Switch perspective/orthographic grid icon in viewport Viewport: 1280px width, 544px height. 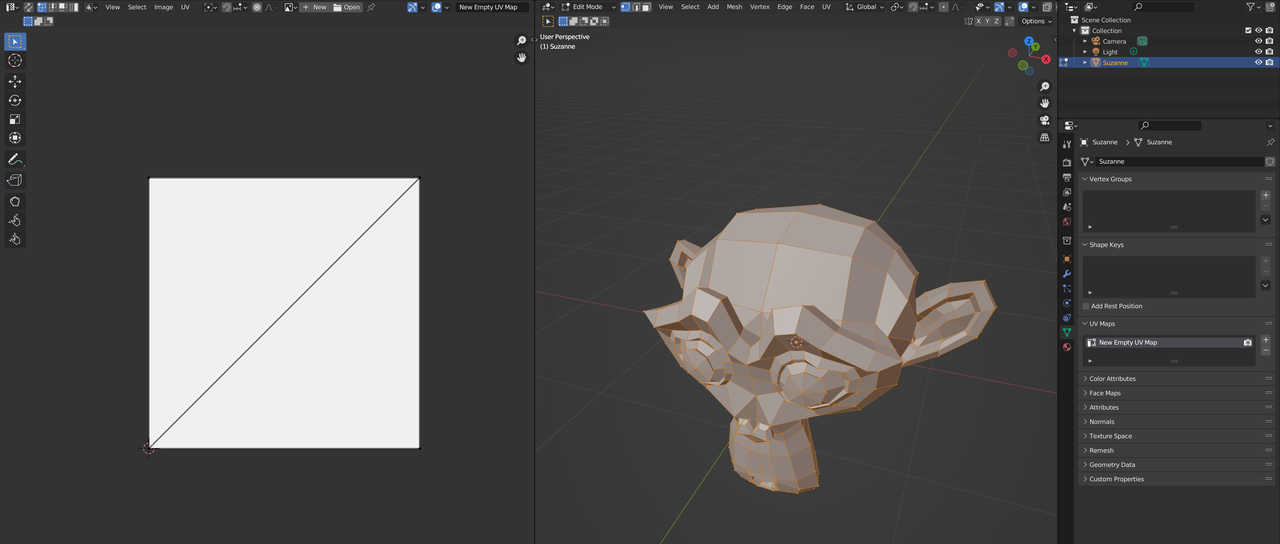pos(1045,138)
